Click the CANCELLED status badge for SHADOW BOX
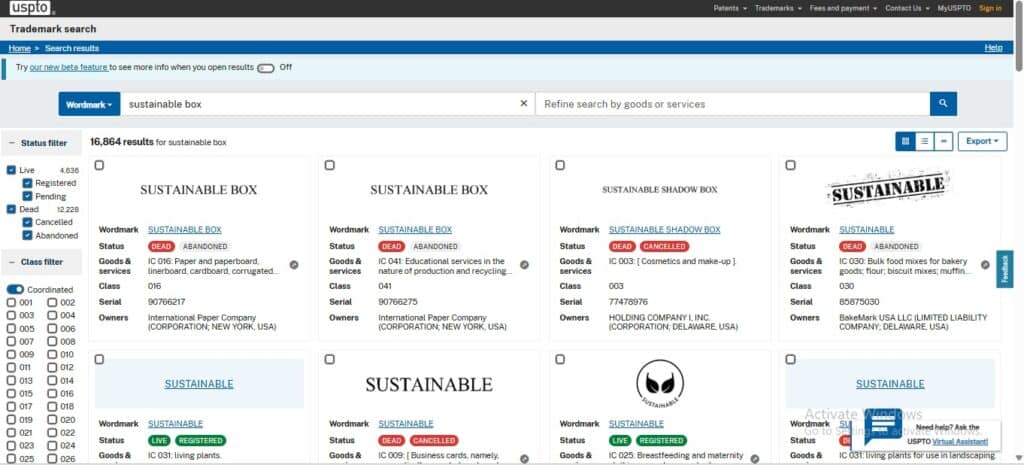1024x465 pixels. point(664,247)
